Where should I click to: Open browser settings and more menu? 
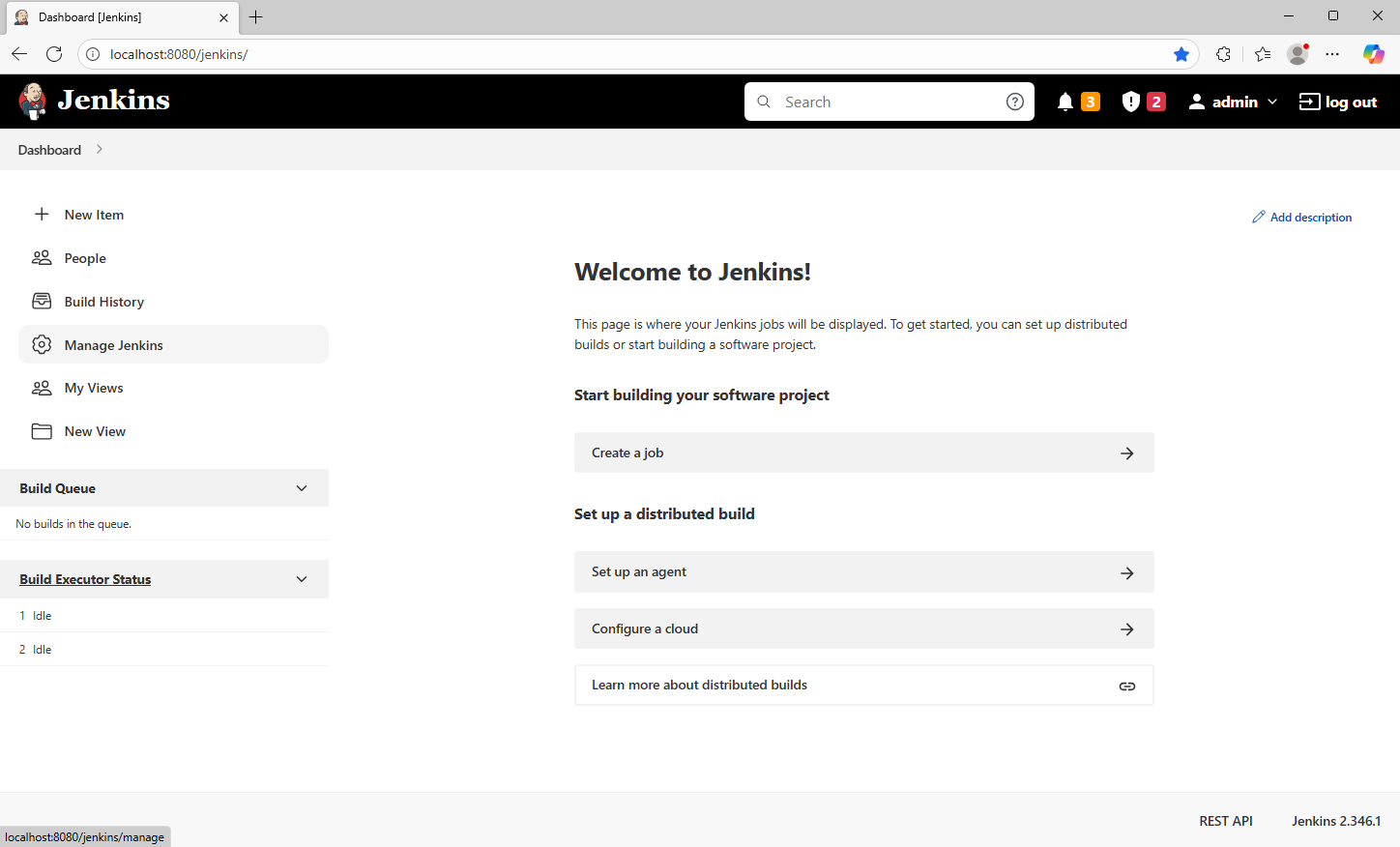(1332, 54)
